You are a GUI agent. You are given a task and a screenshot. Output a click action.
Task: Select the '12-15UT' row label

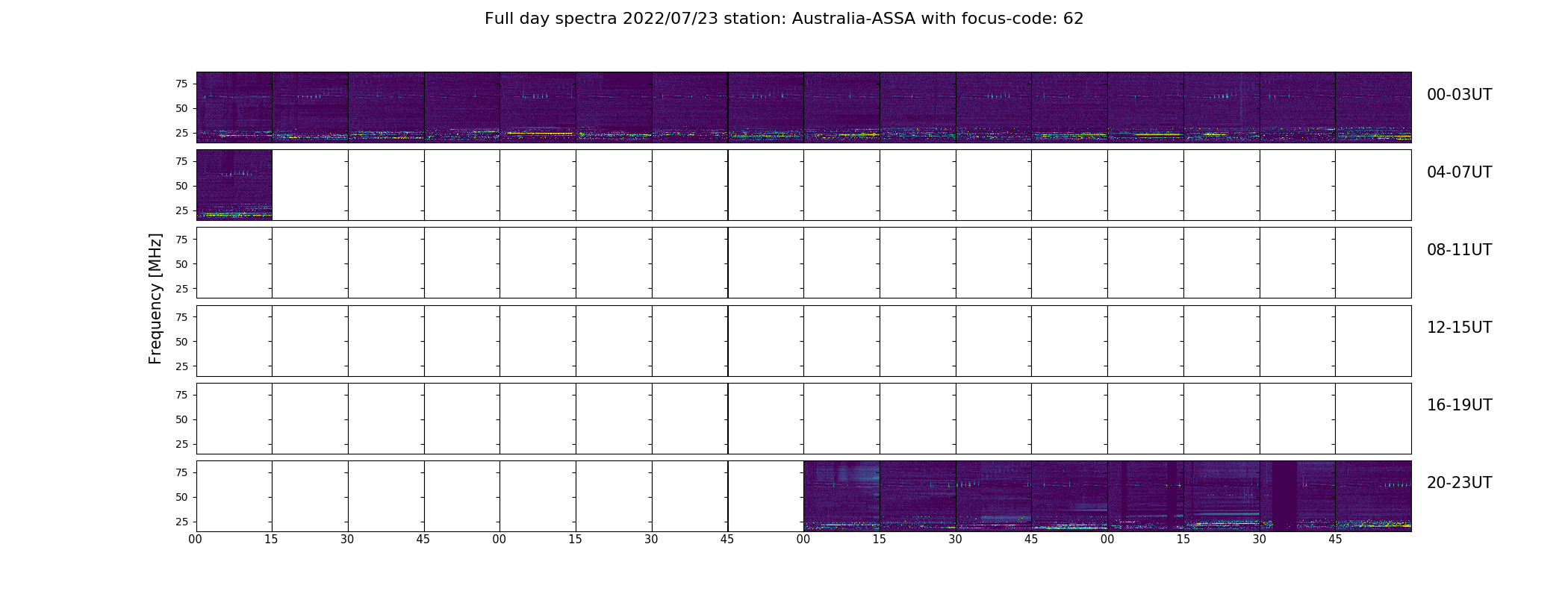1459,328
